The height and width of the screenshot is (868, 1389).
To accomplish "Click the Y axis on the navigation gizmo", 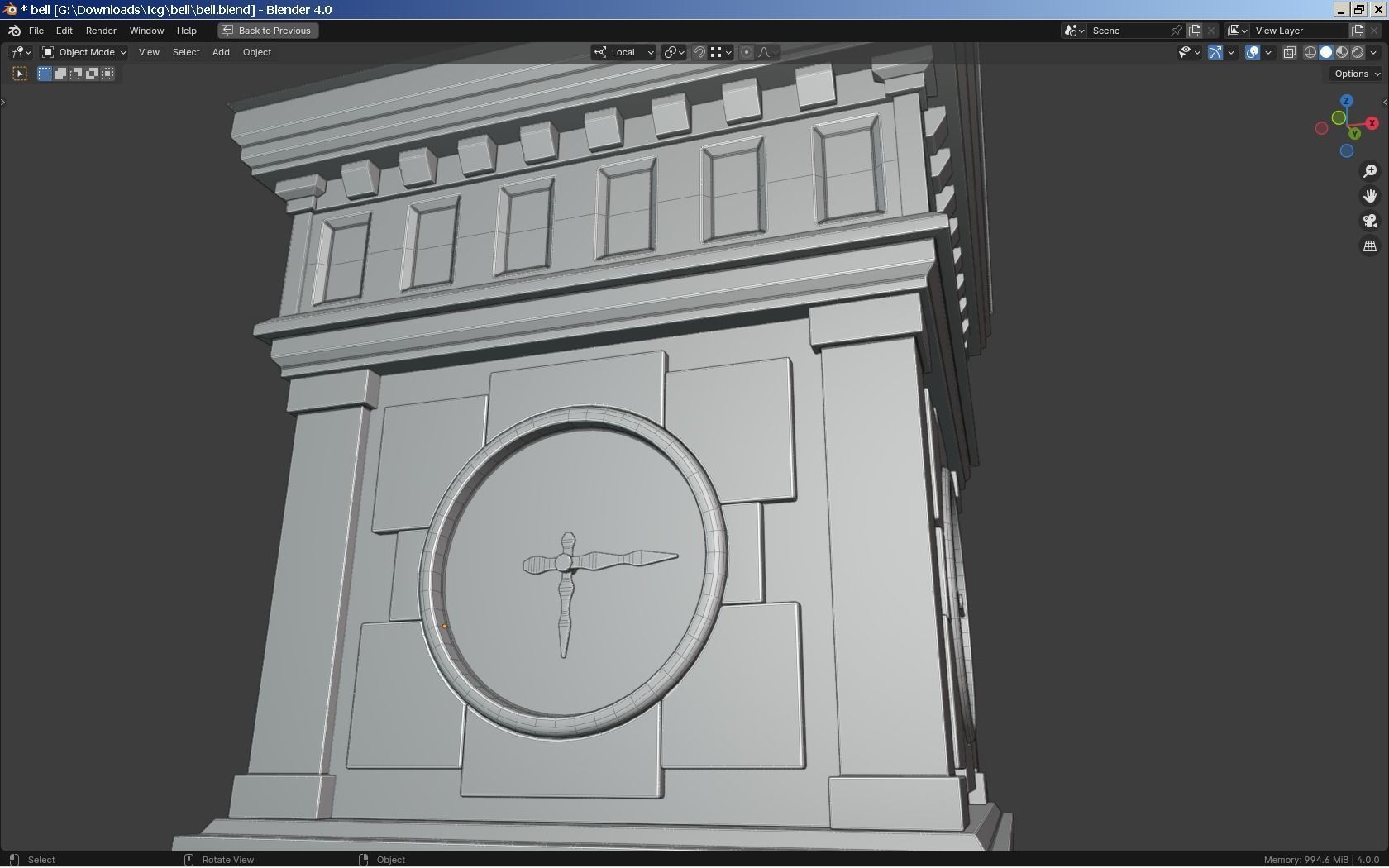I will pos(1354,133).
